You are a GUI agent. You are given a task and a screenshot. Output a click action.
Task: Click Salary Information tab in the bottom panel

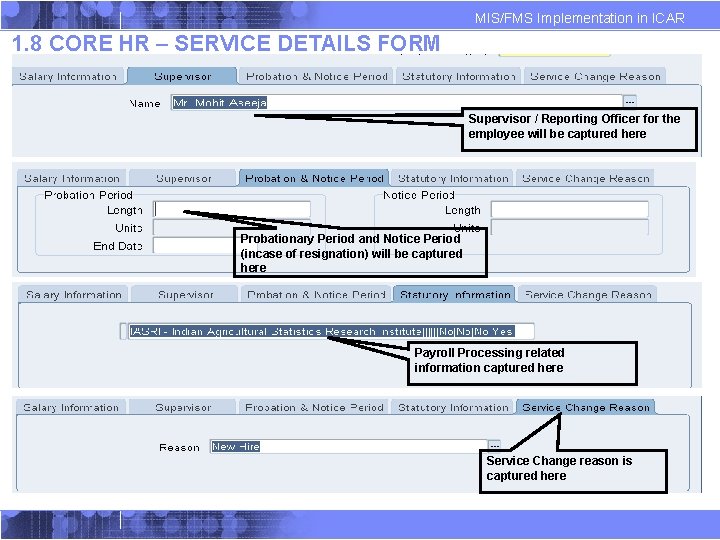(71, 407)
